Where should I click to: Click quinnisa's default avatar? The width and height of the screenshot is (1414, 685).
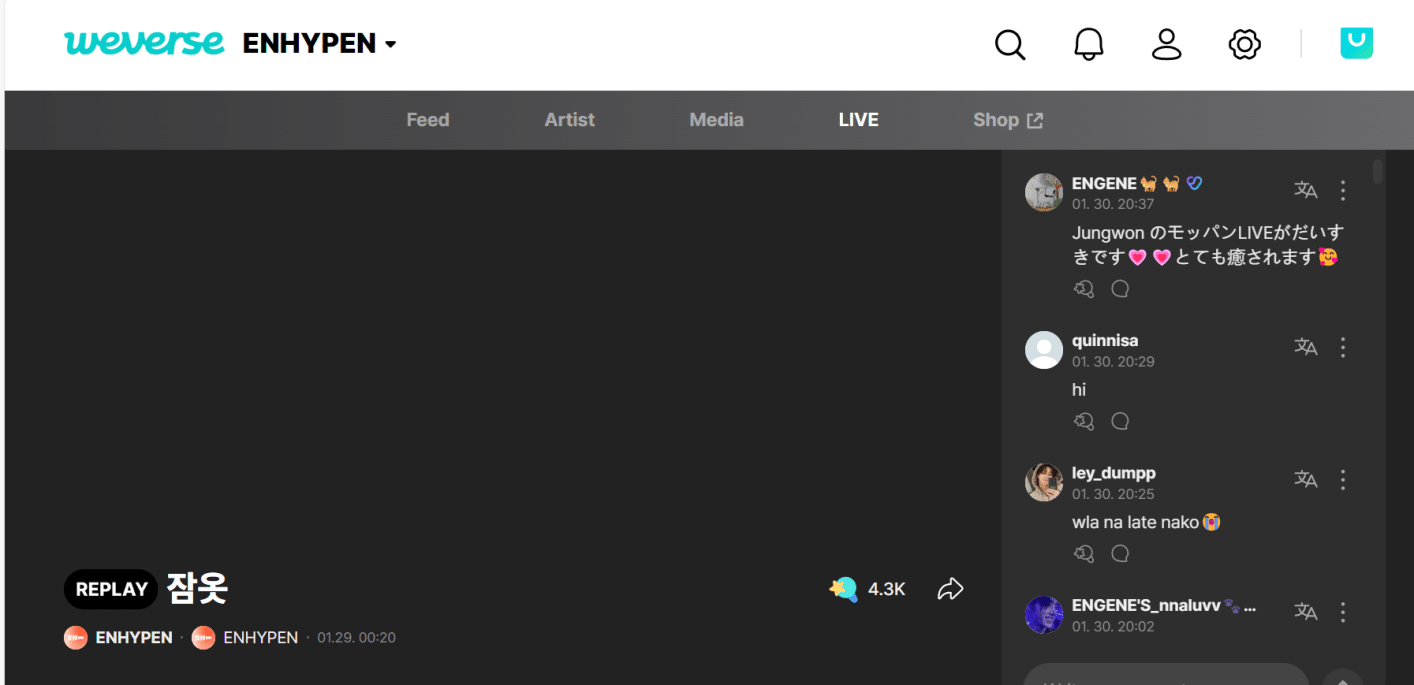click(x=1044, y=350)
